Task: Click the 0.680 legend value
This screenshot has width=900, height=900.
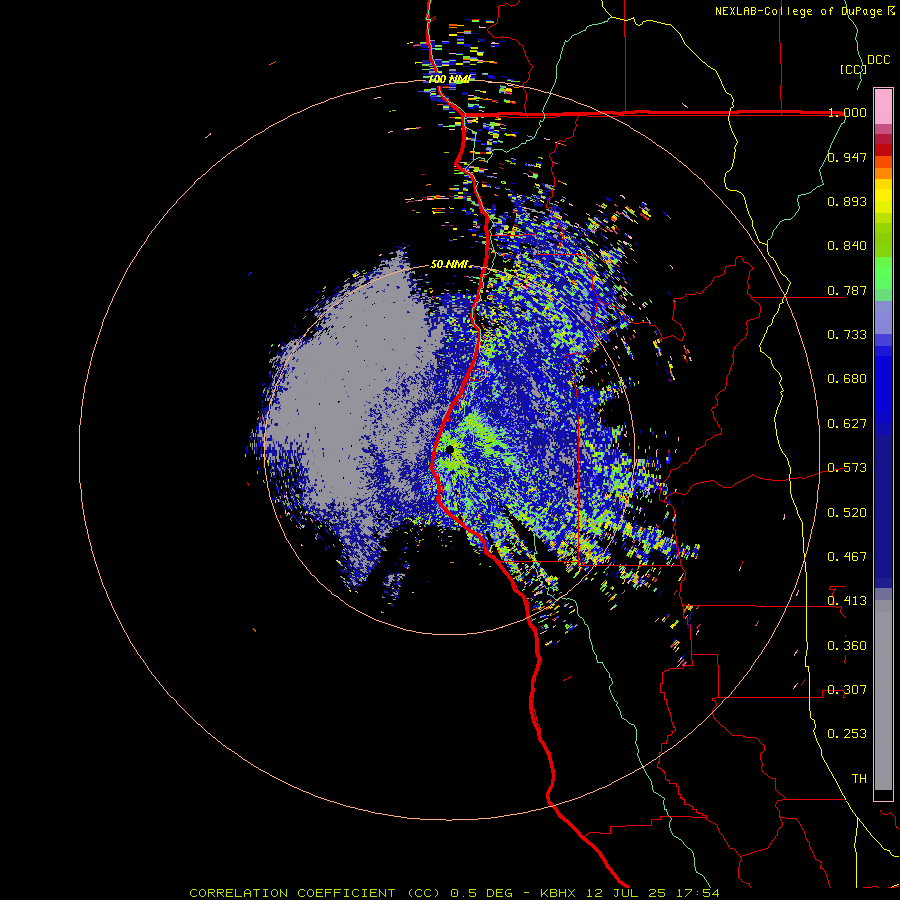Action: 847,379
